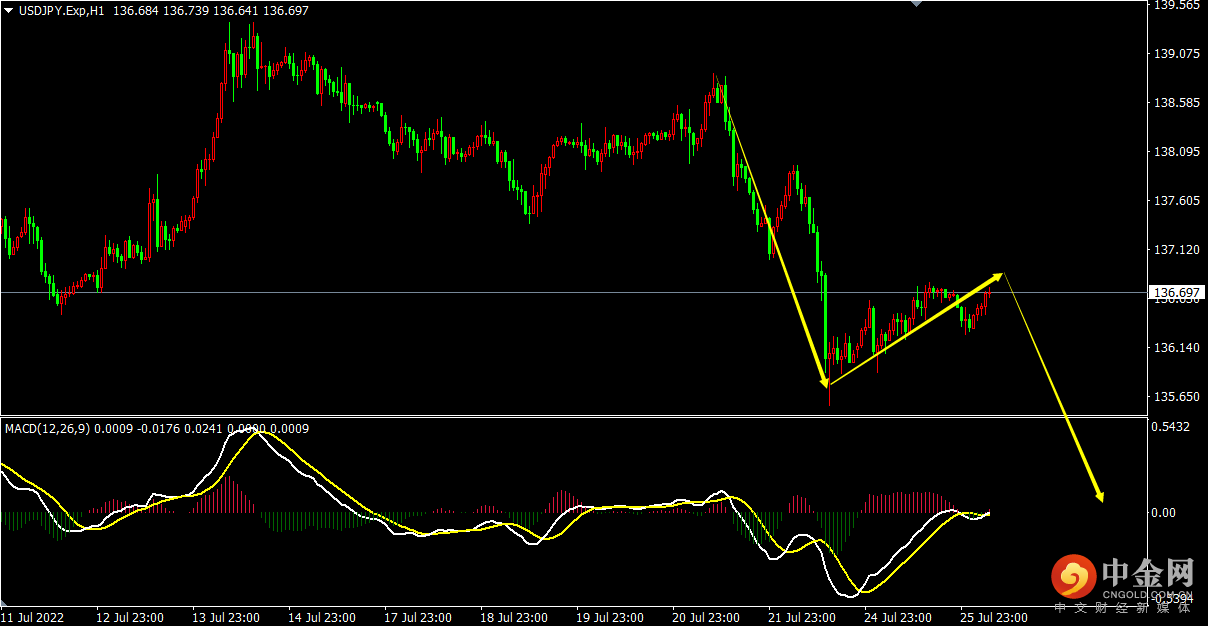
Task: Click the OHLC high value 136.739
Action: [x=186, y=10]
